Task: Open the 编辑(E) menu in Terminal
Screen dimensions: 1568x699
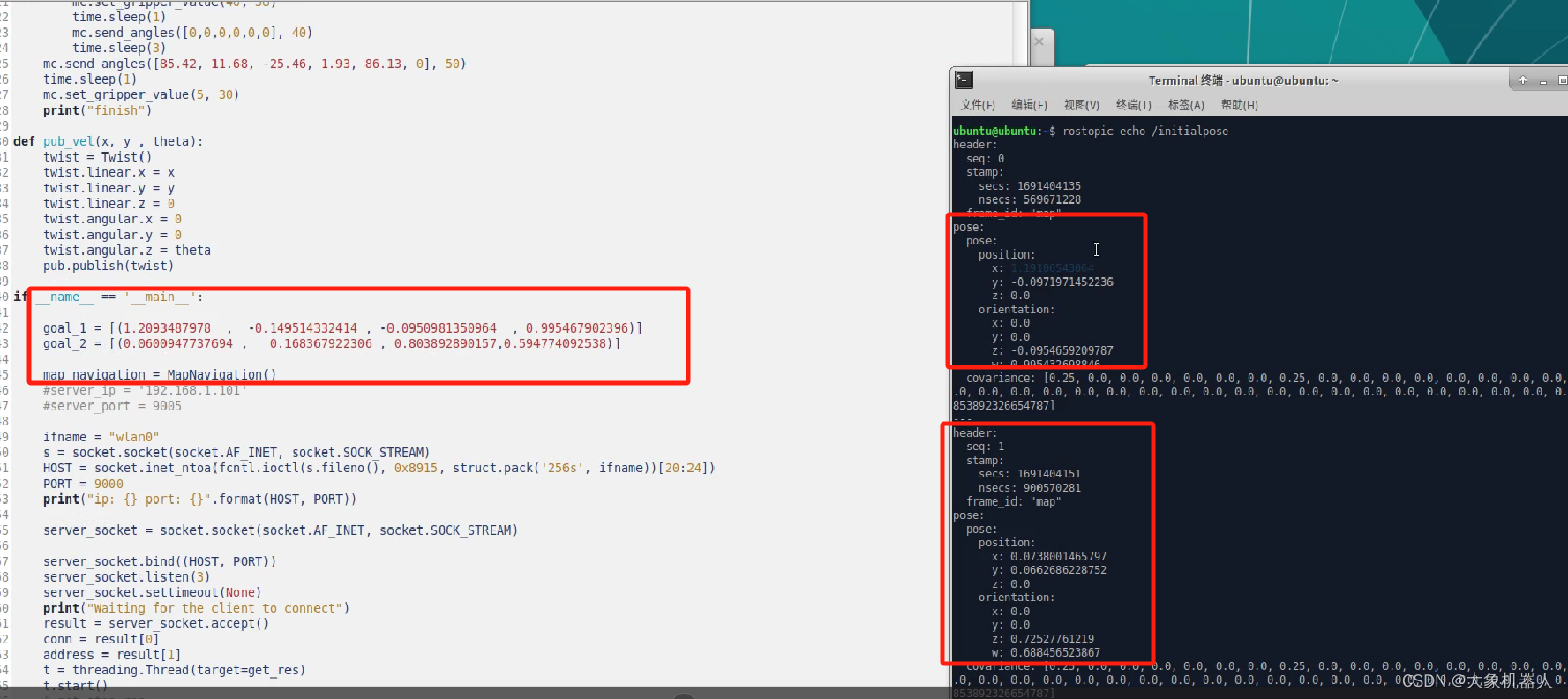Action: 1029,105
